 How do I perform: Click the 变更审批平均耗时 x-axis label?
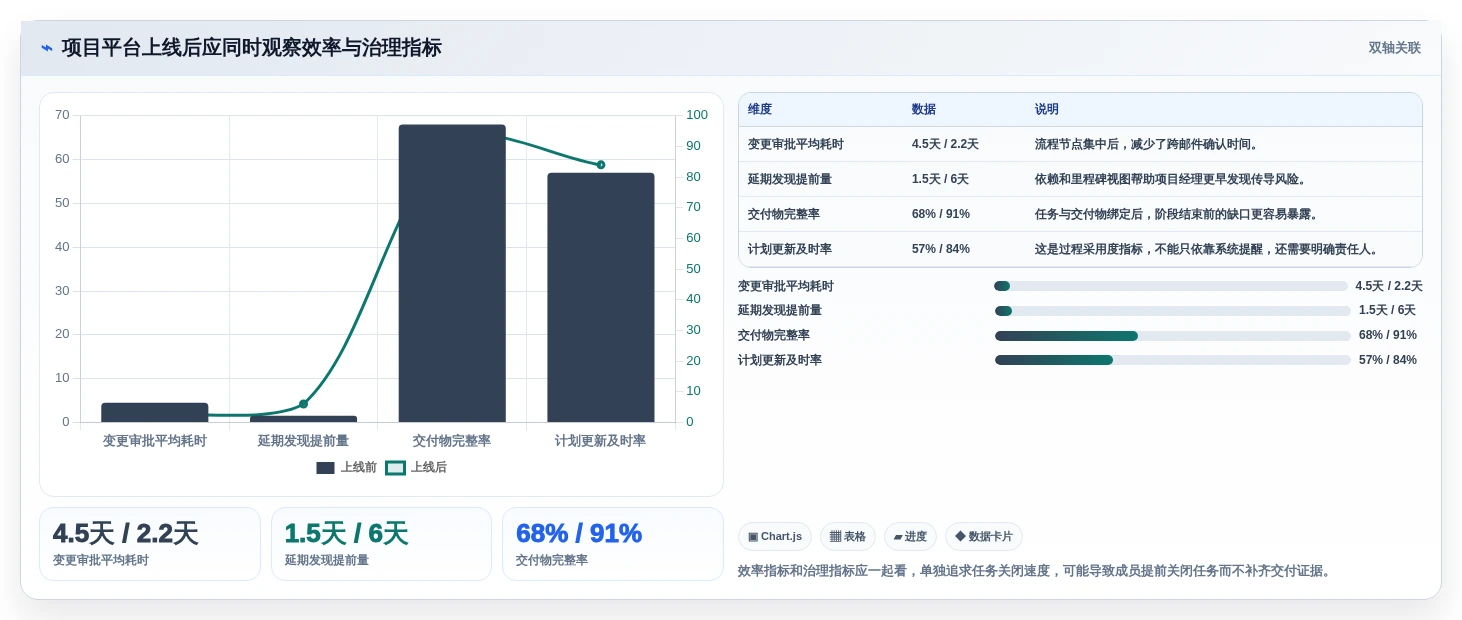point(155,440)
